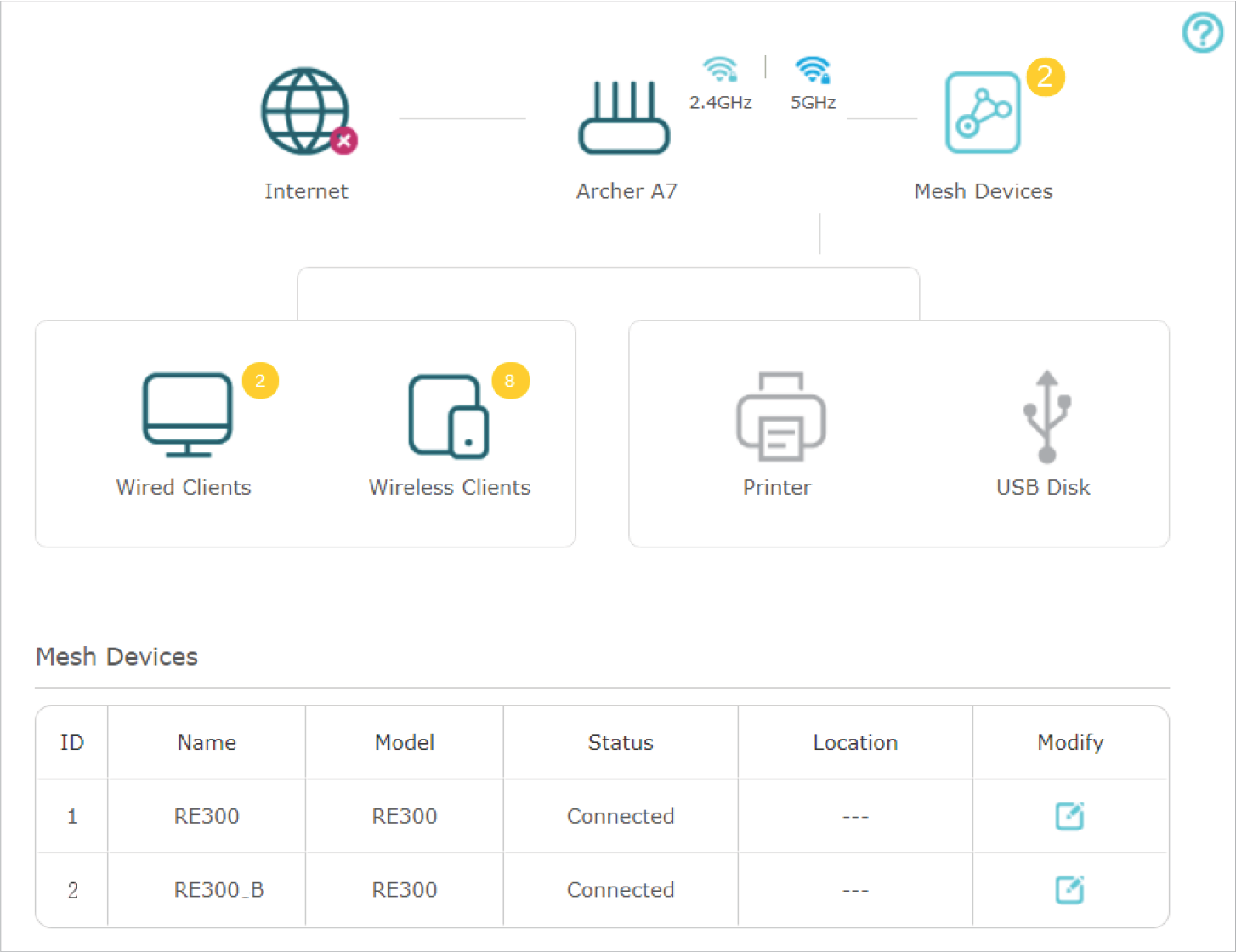
Task: Click the Wireless Clients label
Action: coord(450,487)
